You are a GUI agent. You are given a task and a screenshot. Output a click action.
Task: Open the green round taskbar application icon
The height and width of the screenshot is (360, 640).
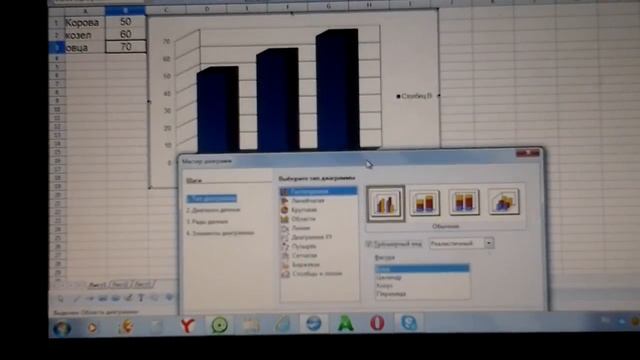tap(220, 325)
